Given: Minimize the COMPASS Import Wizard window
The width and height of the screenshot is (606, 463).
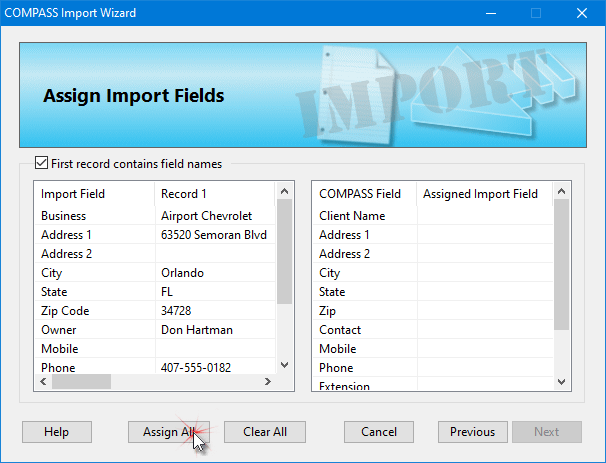Looking at the screenshot, I should coord(491,13).
